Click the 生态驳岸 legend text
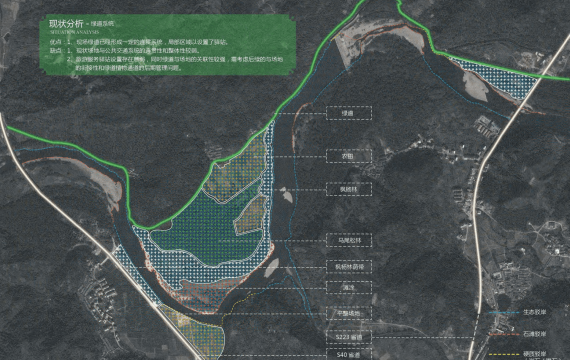570x360 pixels. tap(534, 312)
